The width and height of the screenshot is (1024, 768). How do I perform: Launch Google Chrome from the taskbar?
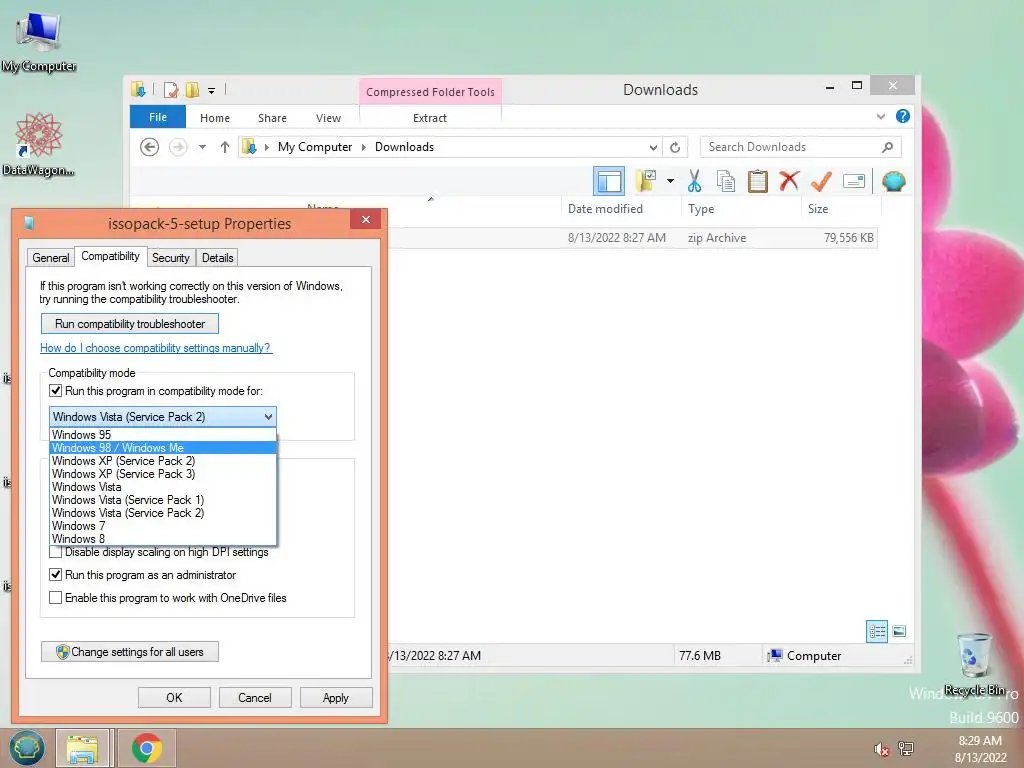147,748
